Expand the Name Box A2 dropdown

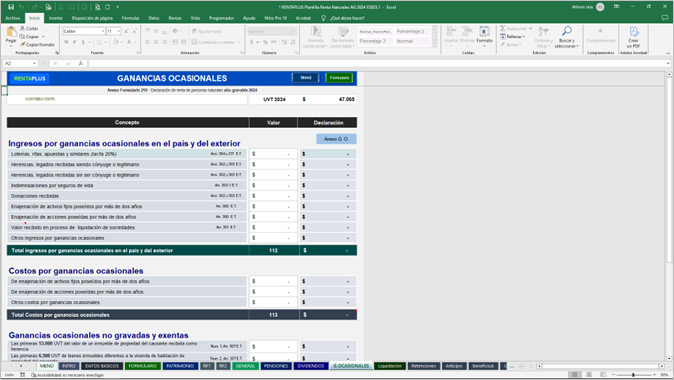tap(34, 63)
